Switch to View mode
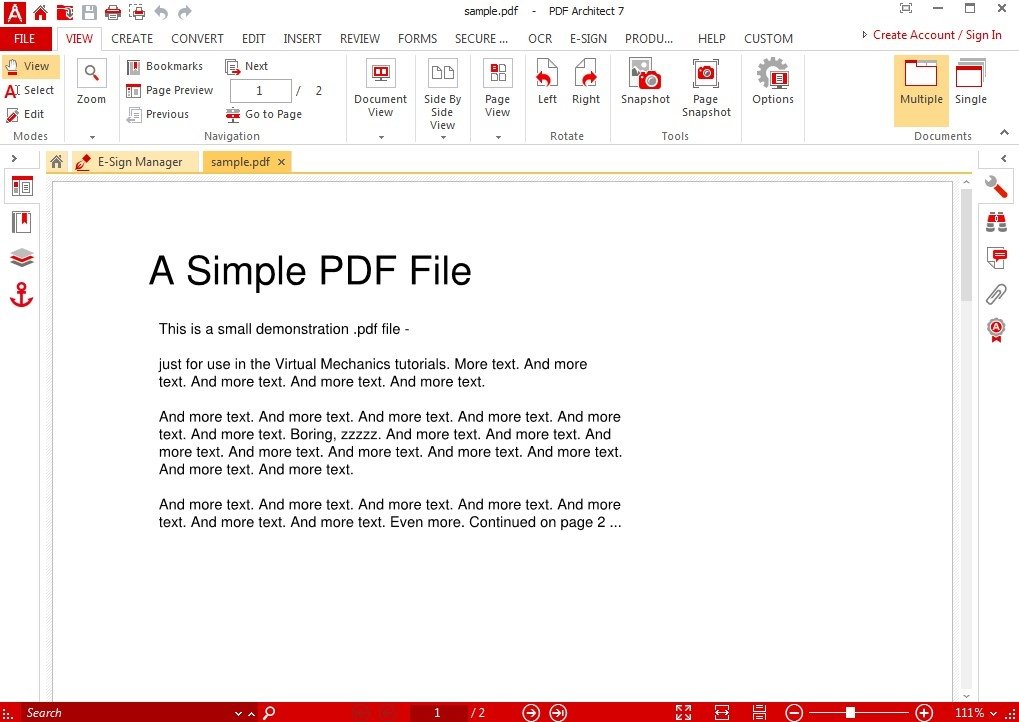The height and width of the screenshot is (722, 1019). point(31,66)
